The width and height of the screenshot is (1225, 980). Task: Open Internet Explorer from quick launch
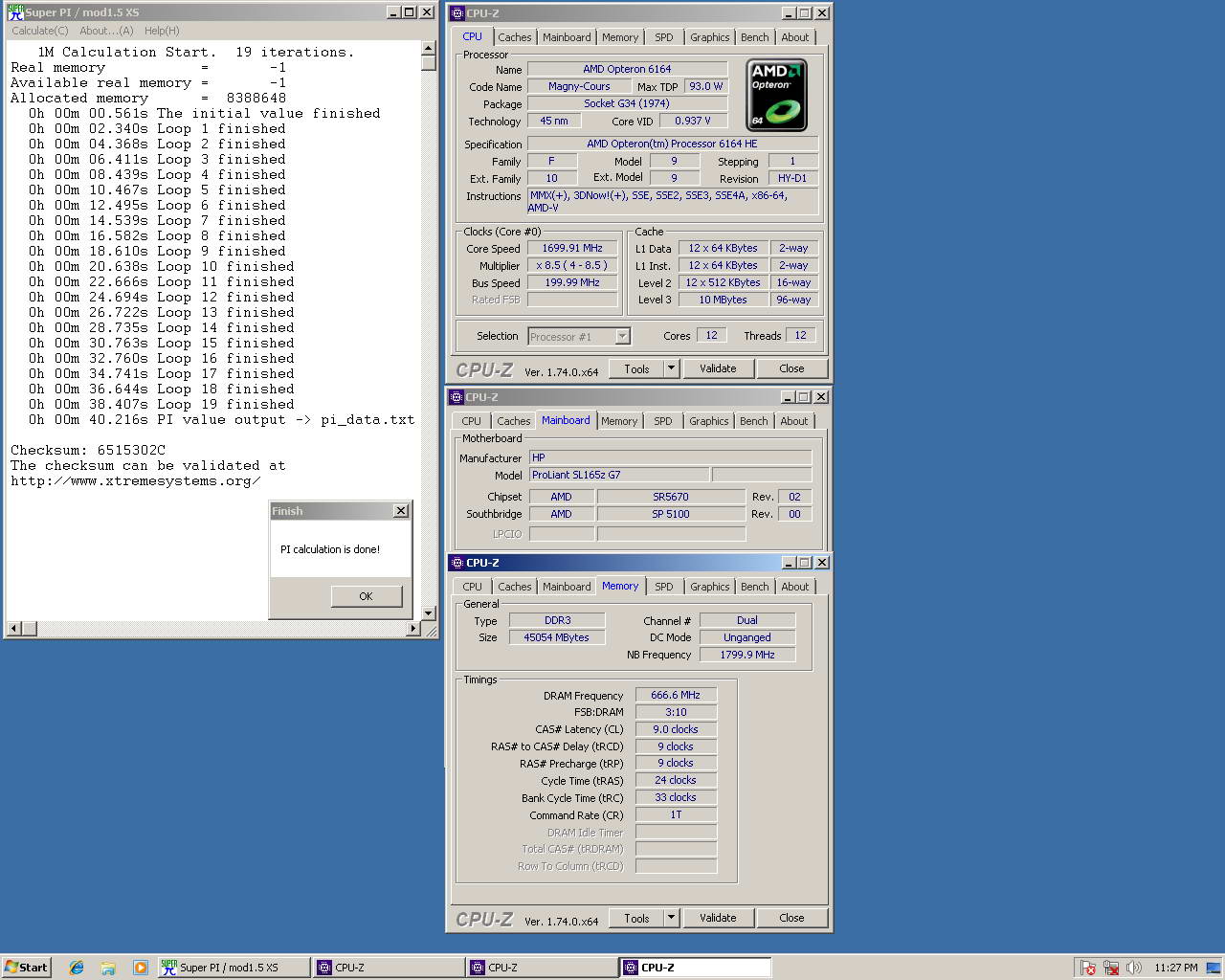tap(77, 968)
